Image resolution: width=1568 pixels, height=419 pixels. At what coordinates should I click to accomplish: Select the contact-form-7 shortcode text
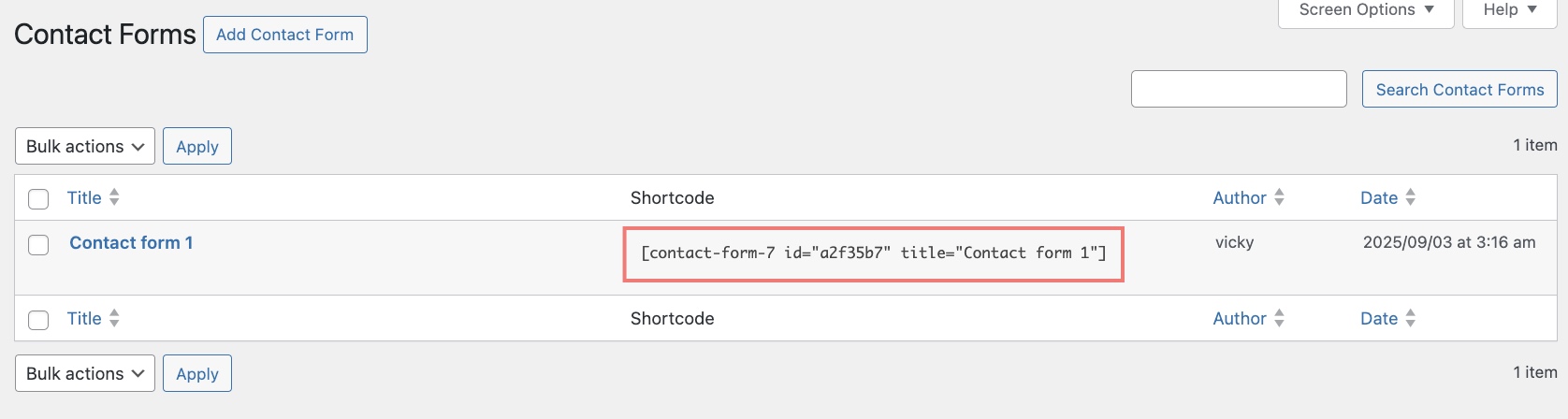[873, 253]
